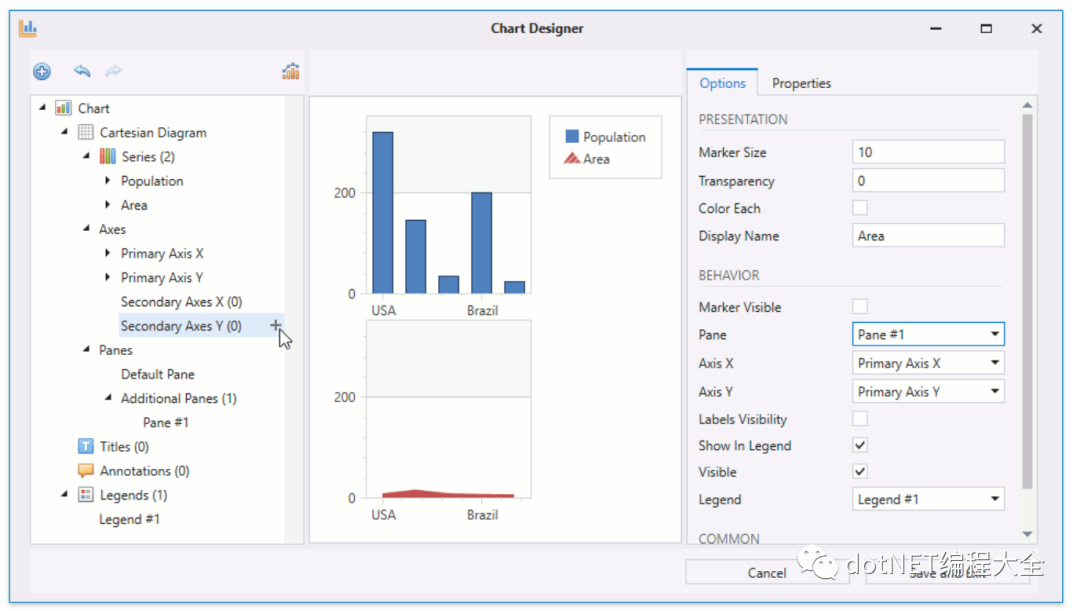Select the Options tab
Screen dimensions: 1080x611
723,83
